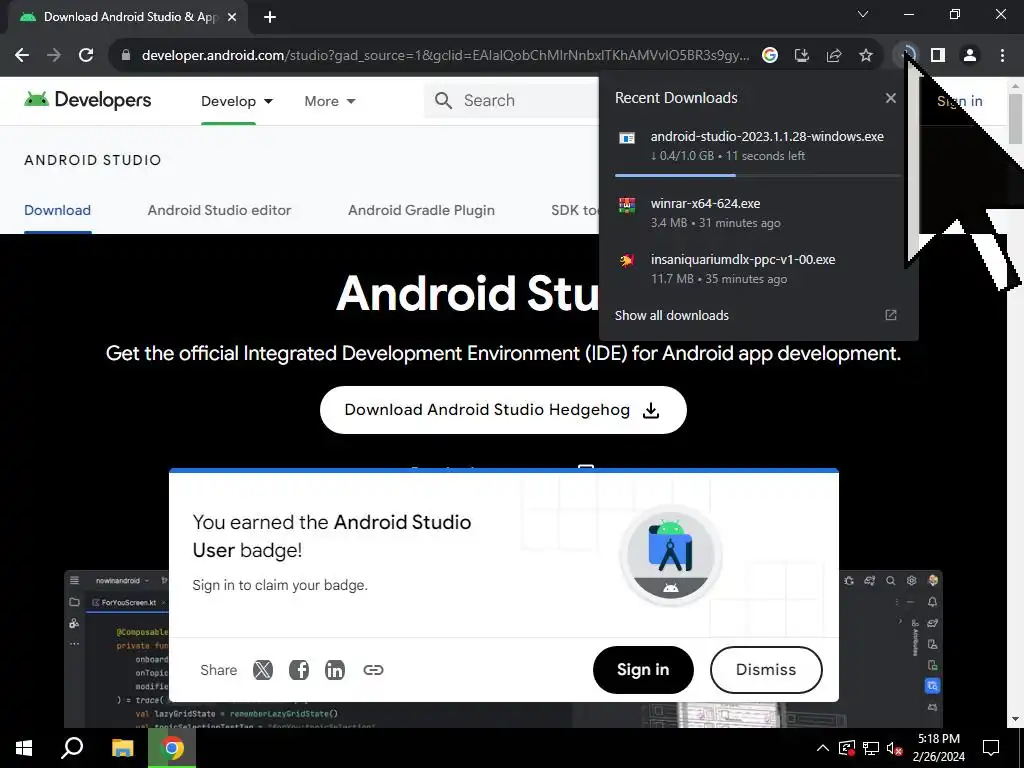Click Show all downloads

click(671, 315)
